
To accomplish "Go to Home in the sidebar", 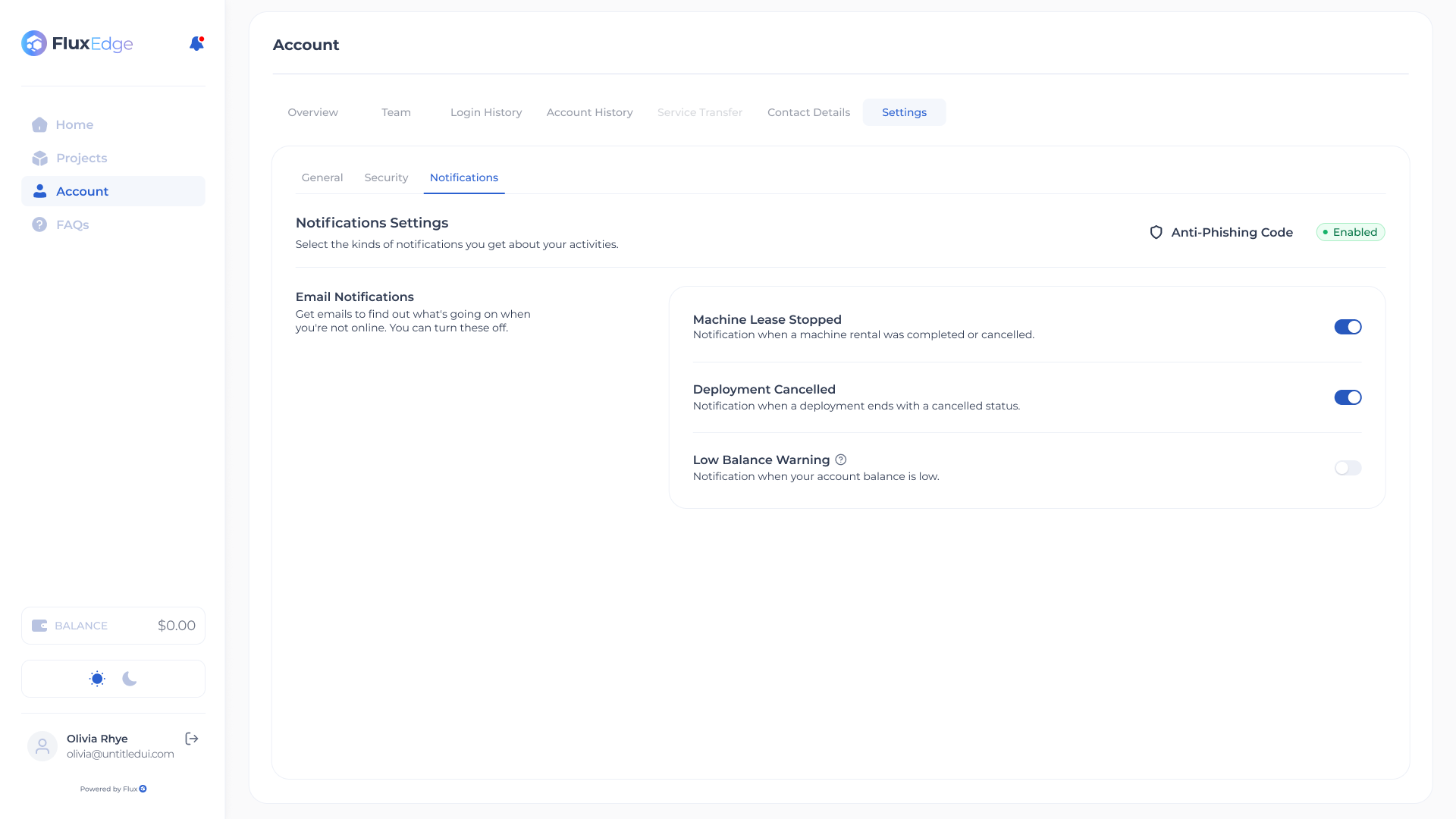I will point(113,124).
